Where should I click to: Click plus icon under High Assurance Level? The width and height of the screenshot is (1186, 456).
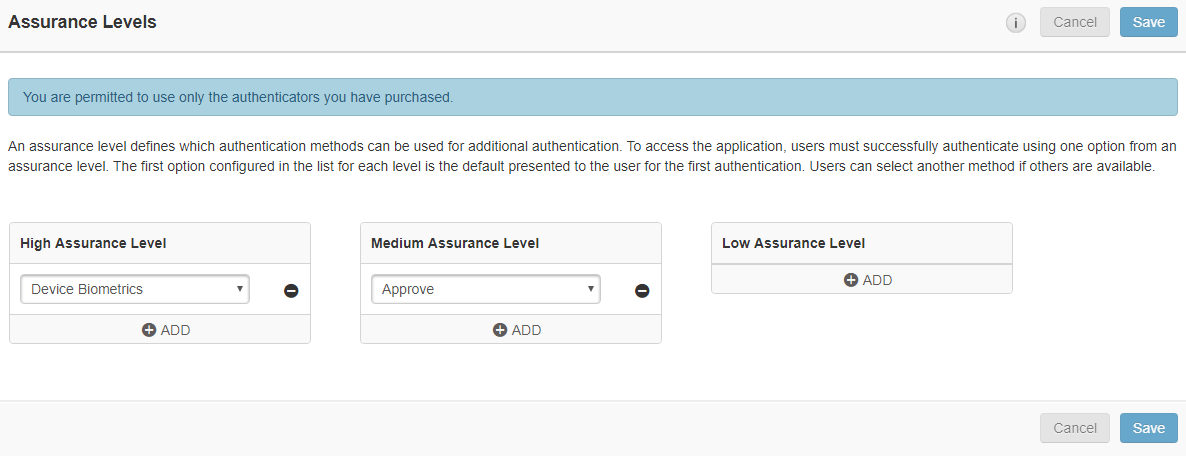pos(149,330)
